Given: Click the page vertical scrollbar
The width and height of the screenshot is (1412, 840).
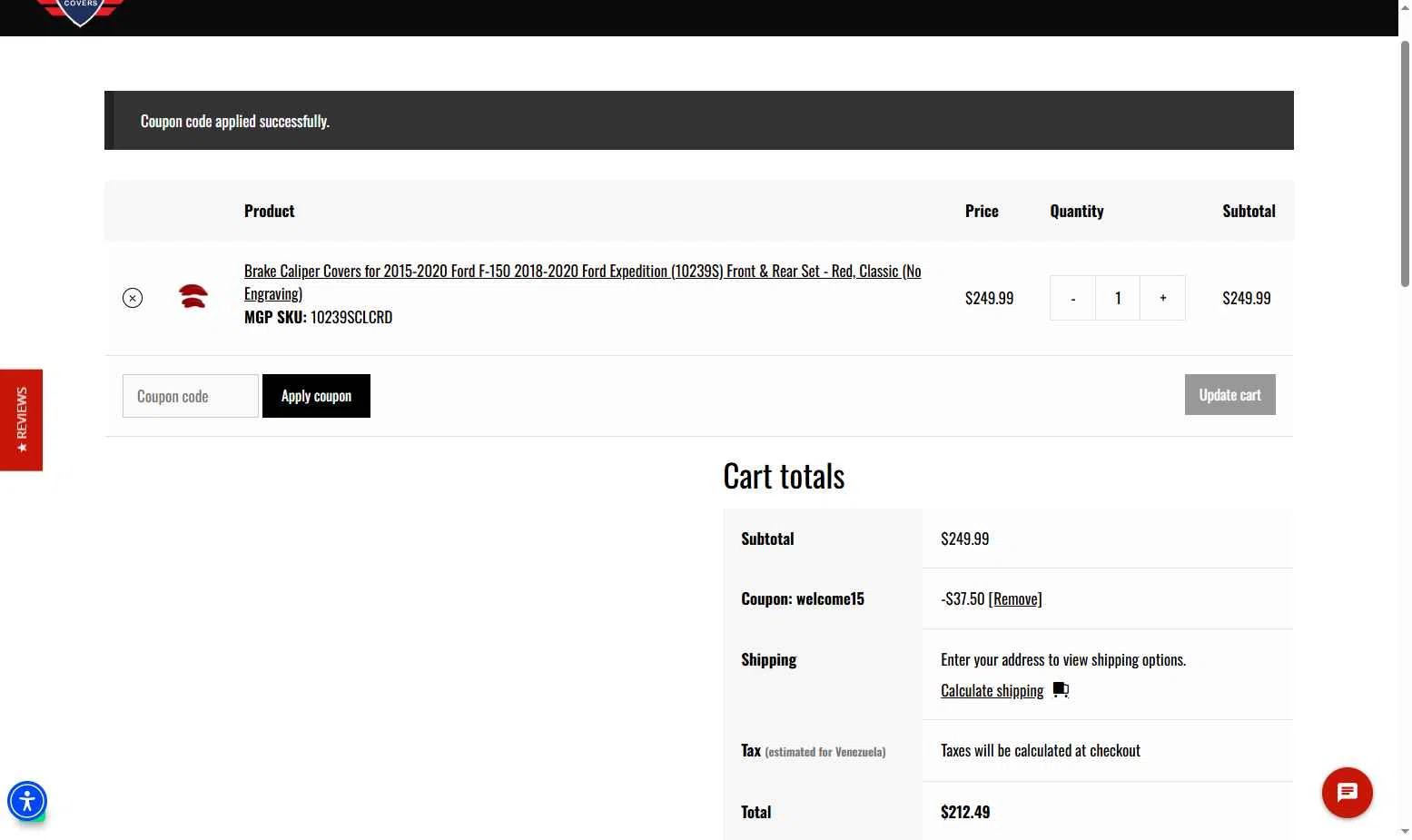Looking at the screenshot, I should 1405,163.
